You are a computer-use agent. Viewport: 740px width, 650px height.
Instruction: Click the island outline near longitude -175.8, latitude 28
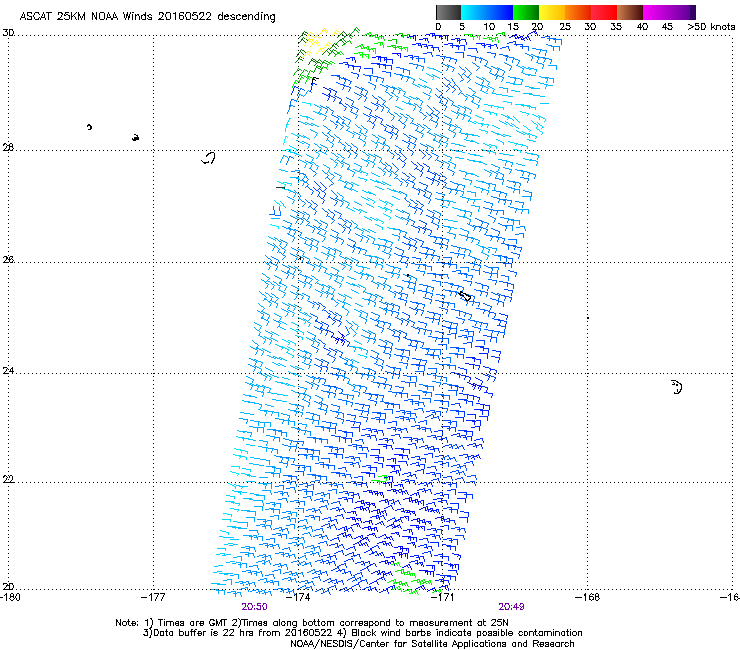click(209, 158)
